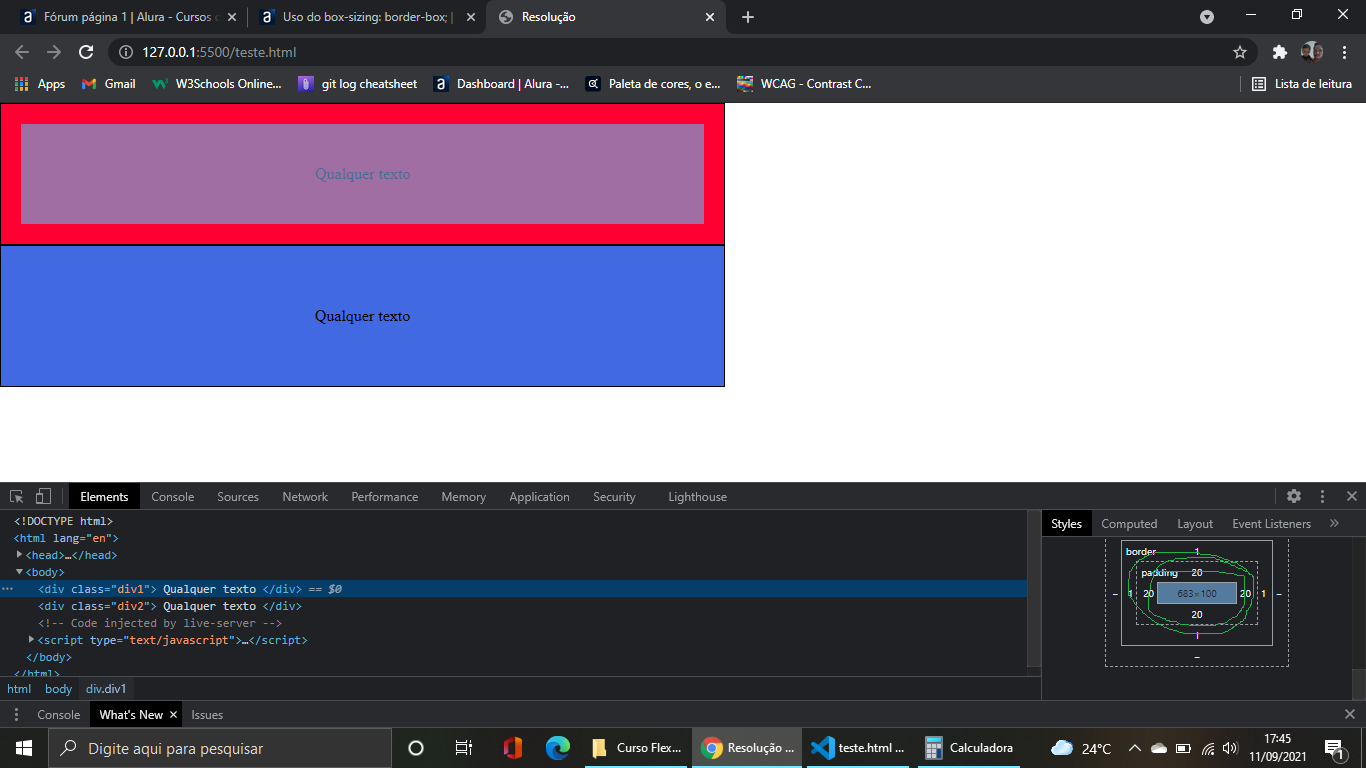The width and height of the screenshot is (1366, 768).
Task: Open the DevTools Performance tab
Action: 385,497
